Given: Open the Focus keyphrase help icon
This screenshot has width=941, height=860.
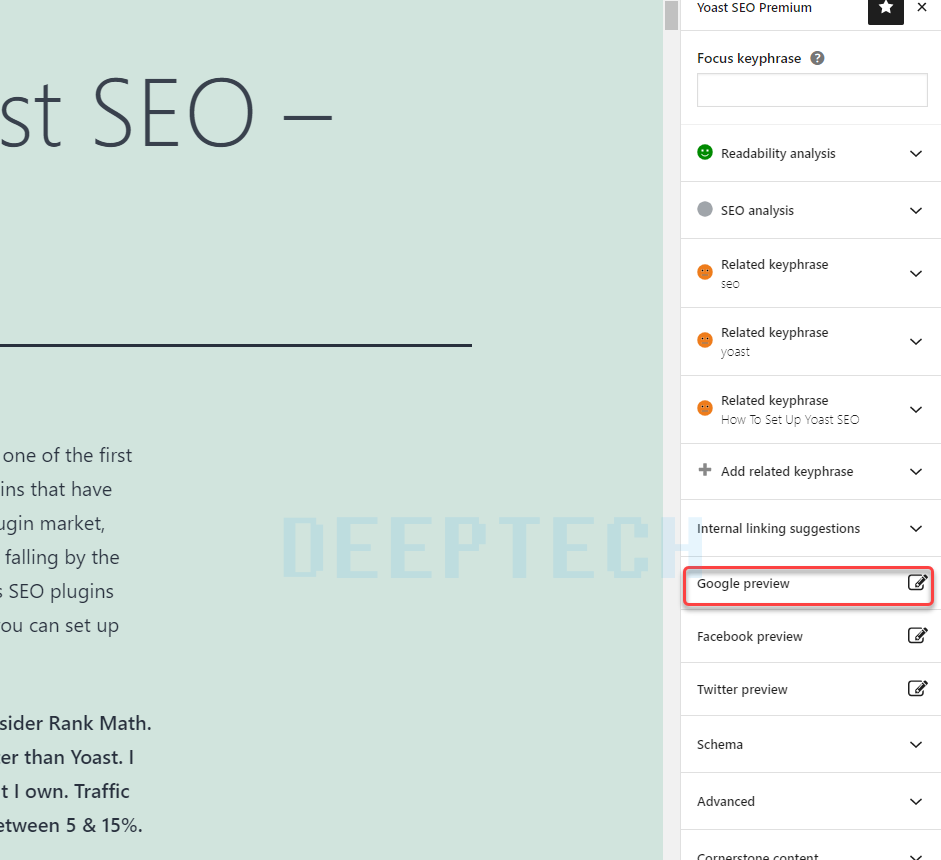Looking at the screenshot, I should pyautogui.click(x=817, y=58).
